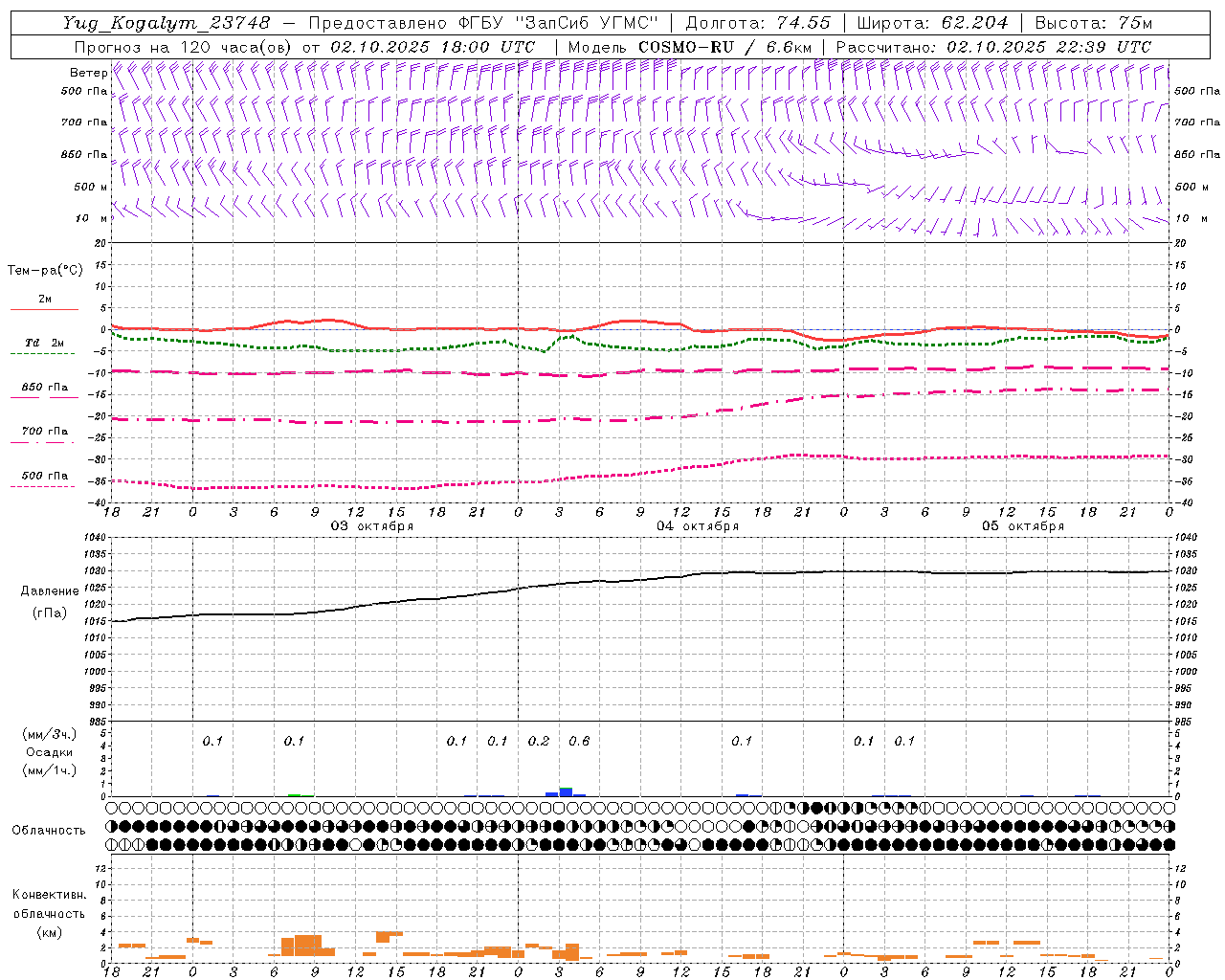Click the 03 октября date label

(372, 526)
